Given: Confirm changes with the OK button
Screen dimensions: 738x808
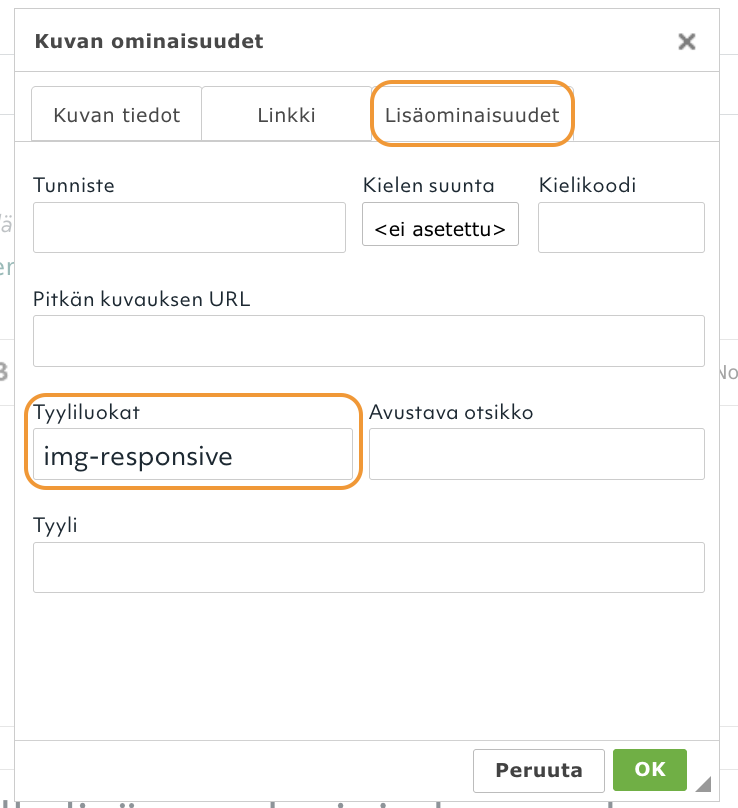Looking at the screenshot, I should click(x=650, y=770).
